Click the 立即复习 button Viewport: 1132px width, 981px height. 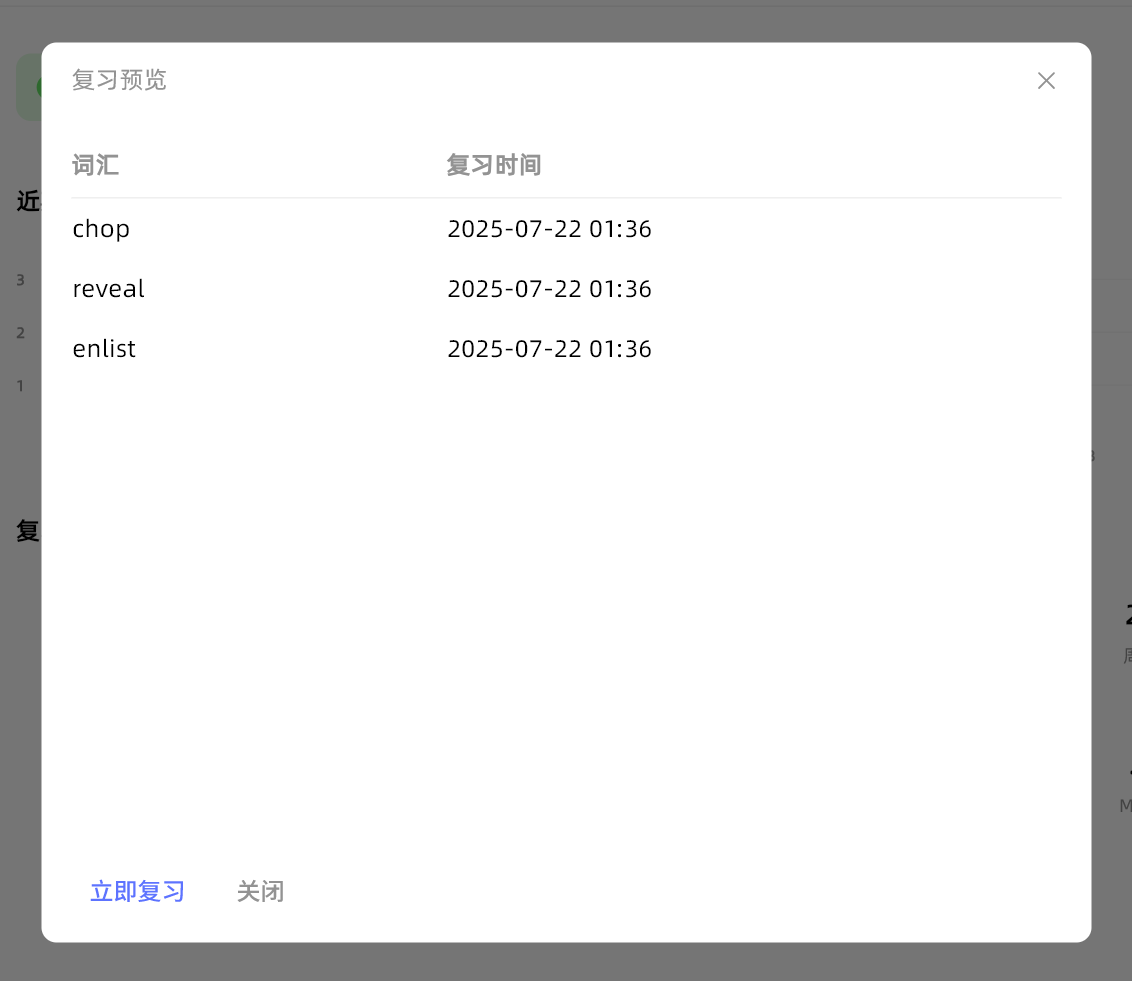point(138,891)
